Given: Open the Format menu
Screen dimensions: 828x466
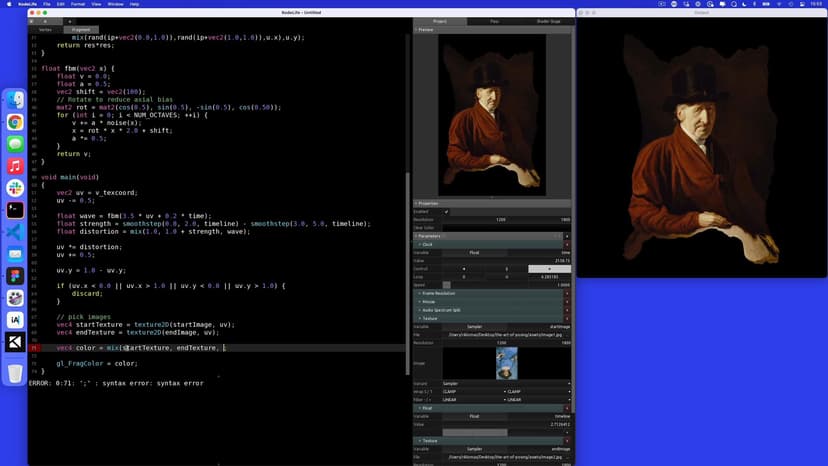Looking at the screenshot, I should pyautogui.click(x=80, y=4).
